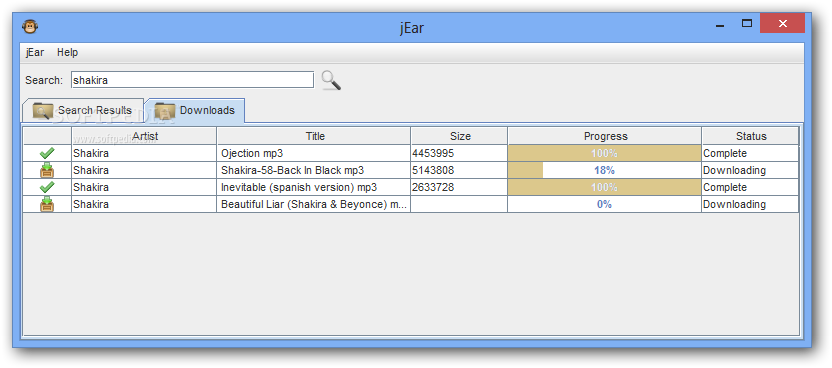Click the empty size cell for Beautiful Liar
Image resolution: width=832 pixels, height=368 pixels.
pos(459,204)
